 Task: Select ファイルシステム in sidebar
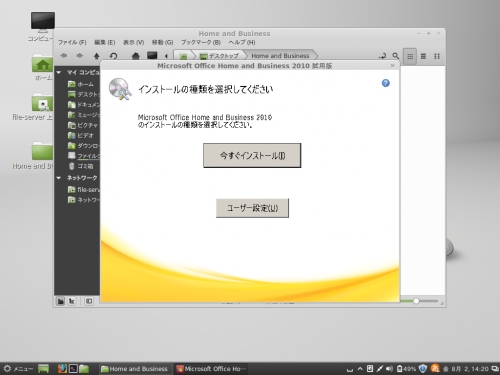coord(83,156)
